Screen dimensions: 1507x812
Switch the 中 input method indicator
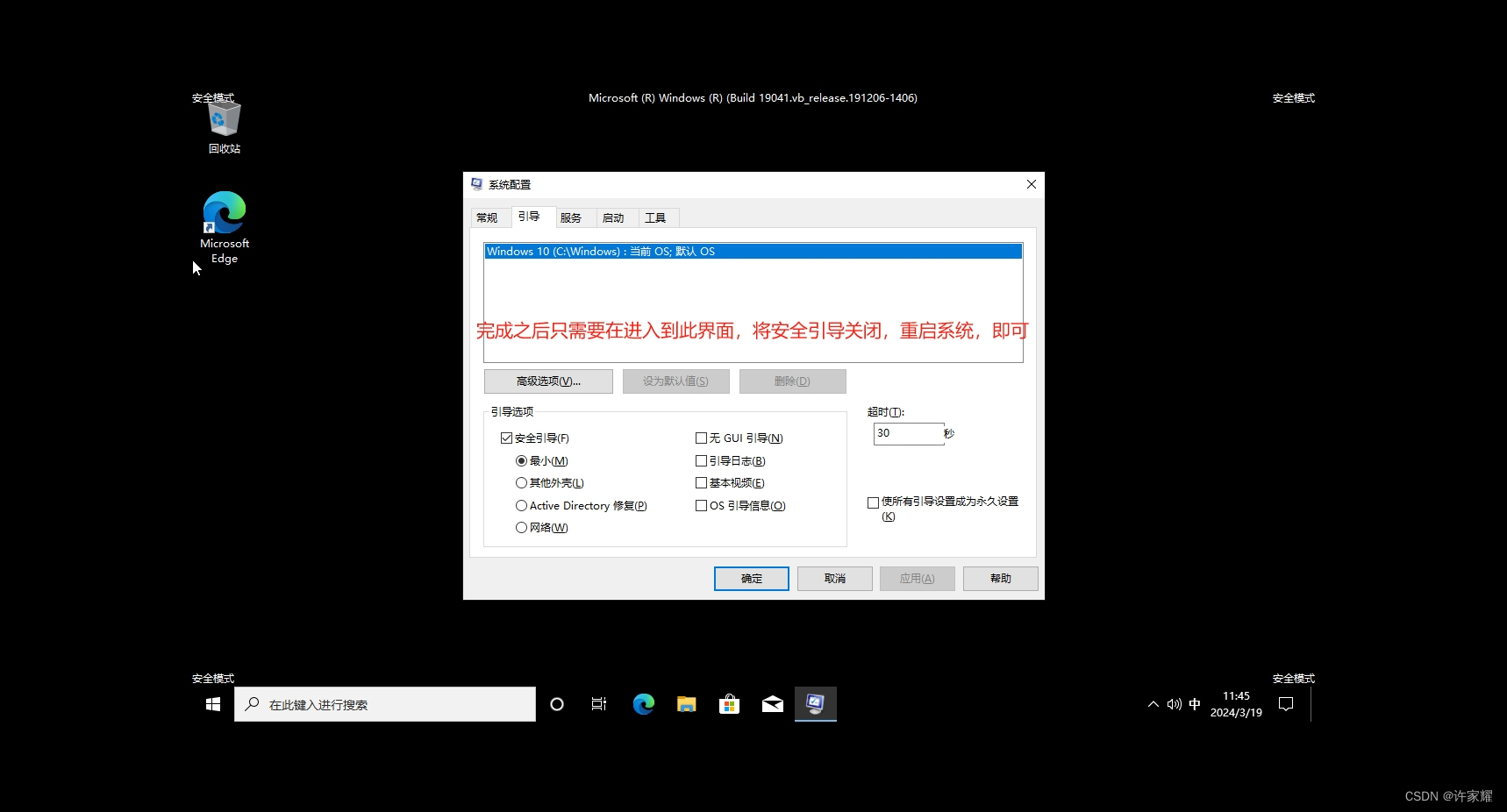click(x=1195, y=704)
